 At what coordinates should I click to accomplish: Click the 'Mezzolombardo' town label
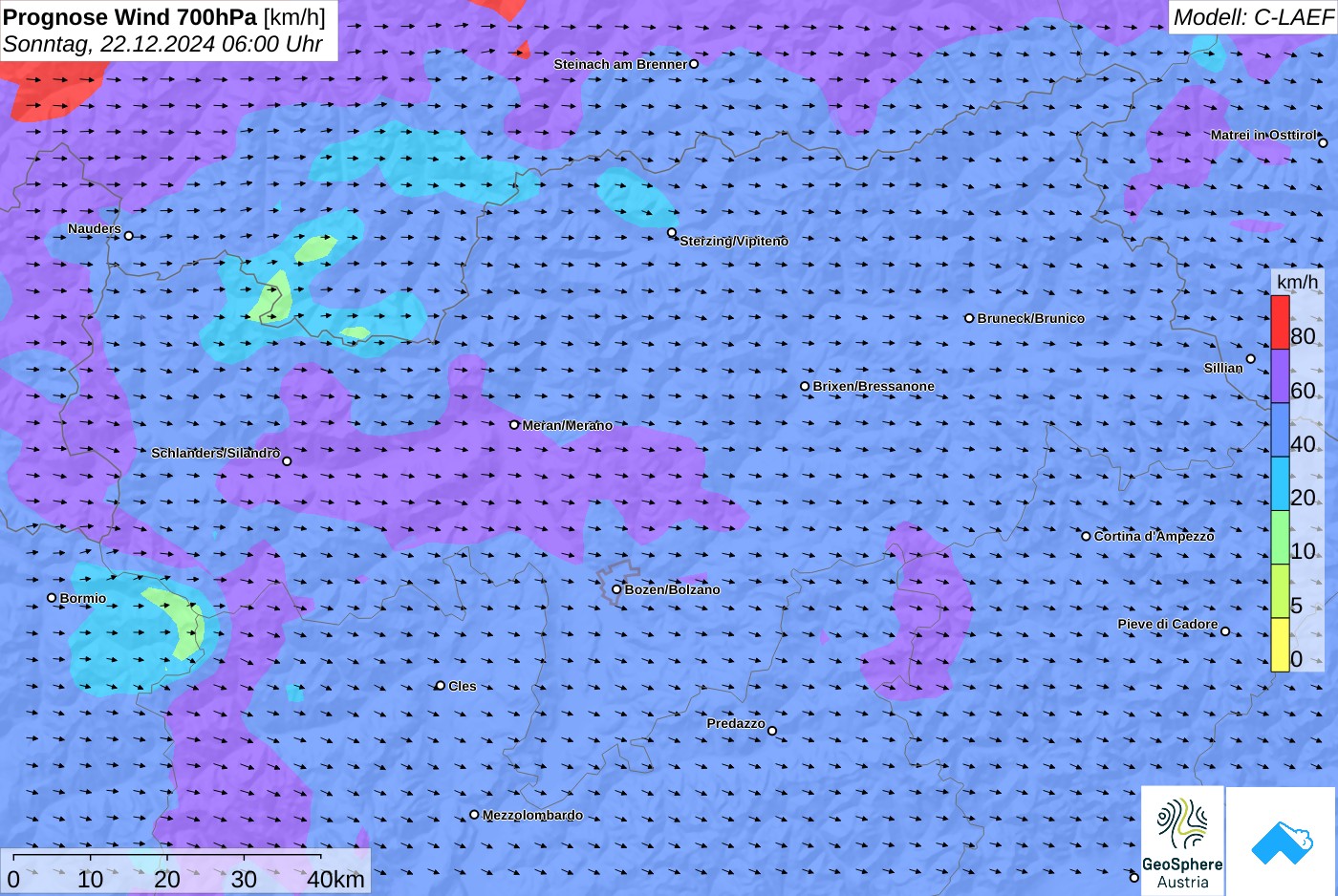532,815
